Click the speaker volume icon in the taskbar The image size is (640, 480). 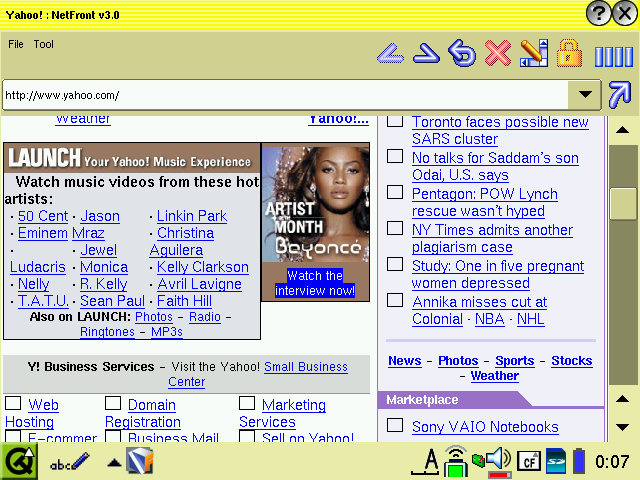[x=497, y=460]
